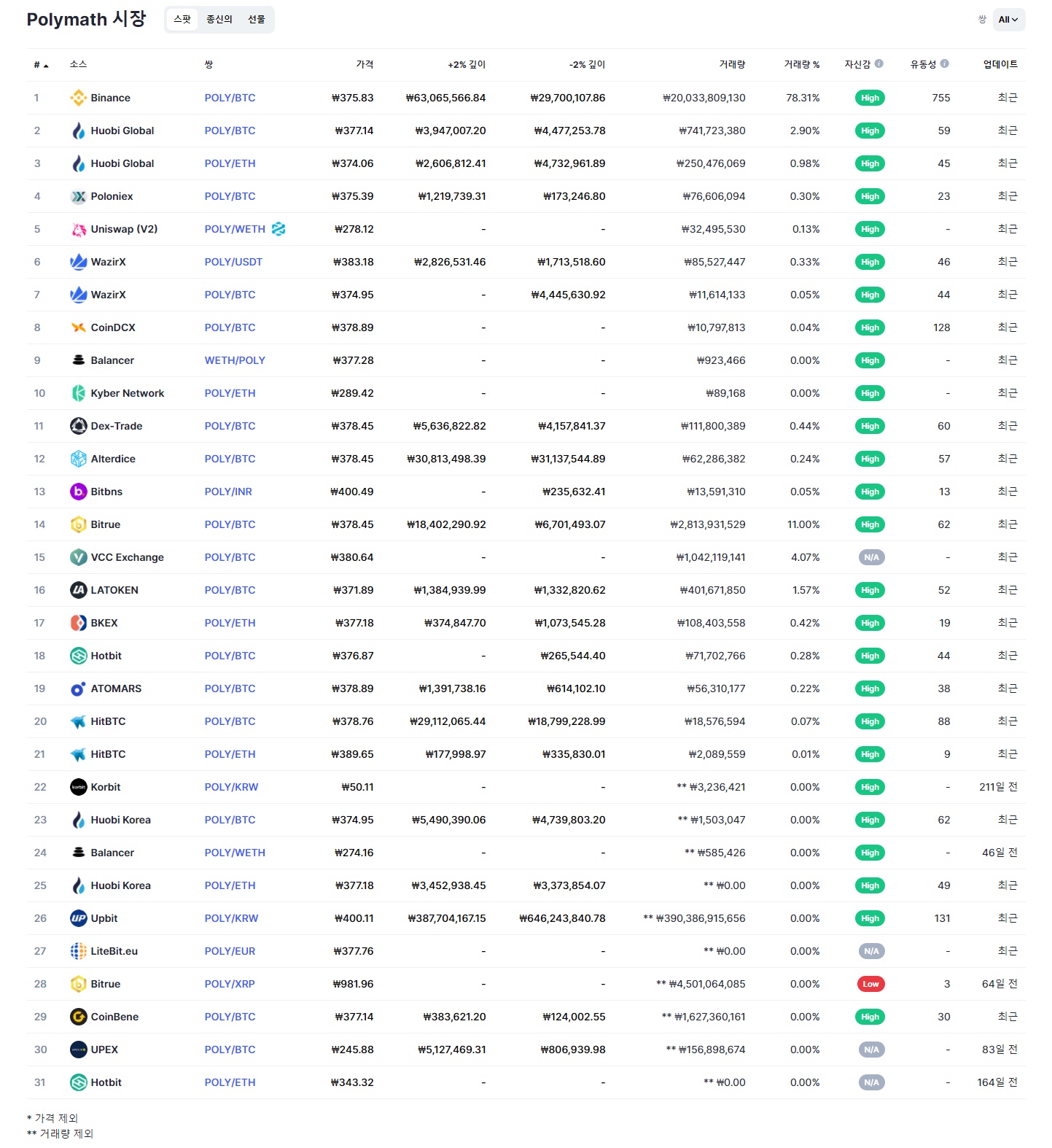Click the N/A badge on UPEX row

pos(871,1050)
